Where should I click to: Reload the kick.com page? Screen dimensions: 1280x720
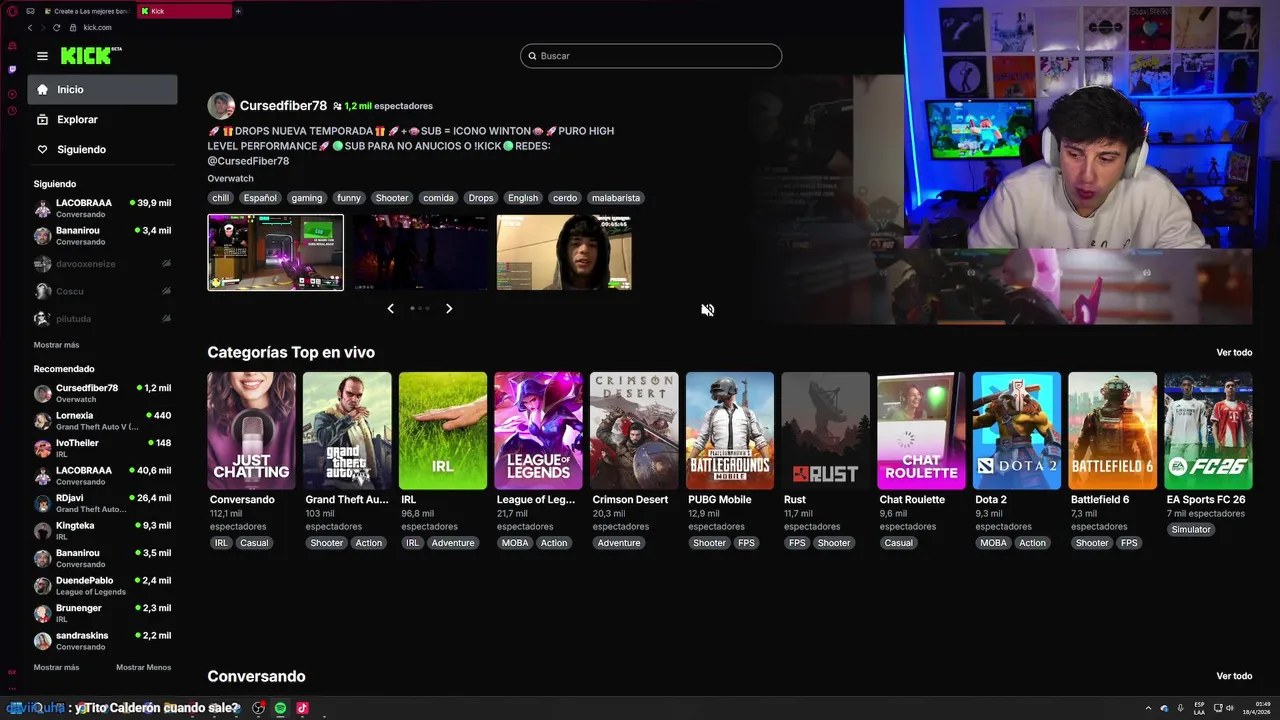coord(56,27)
